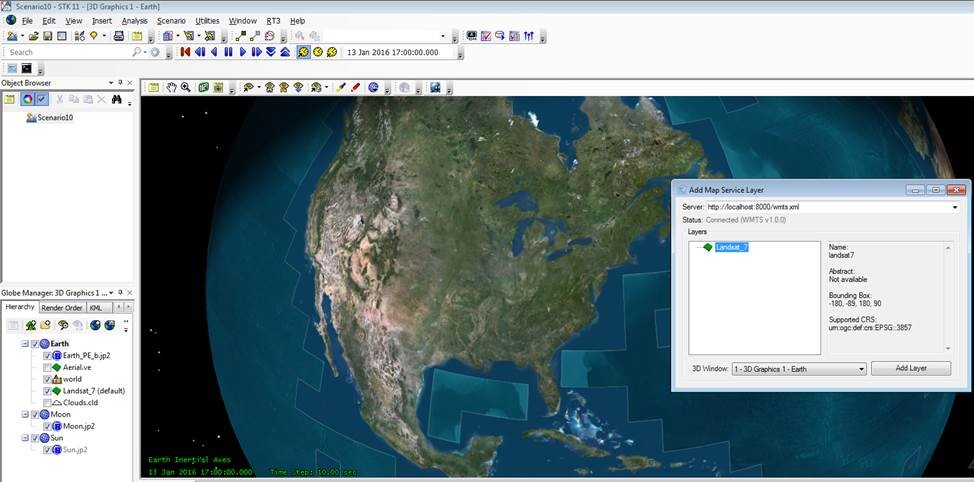Open the Help menu
This screenshot has width=974, height=482.
pos(298,20)
